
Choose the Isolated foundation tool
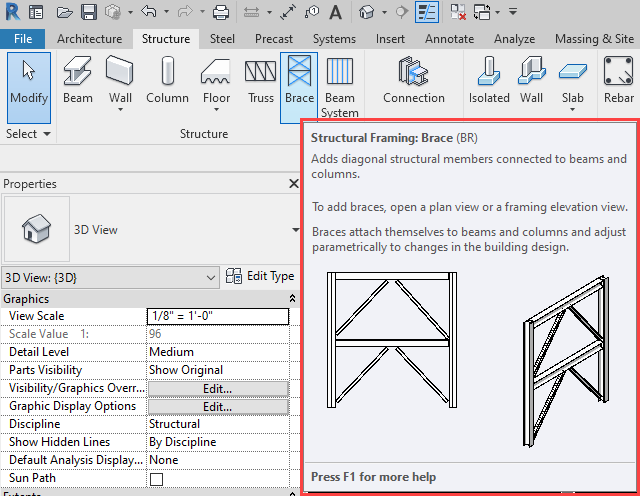(489, 80)
